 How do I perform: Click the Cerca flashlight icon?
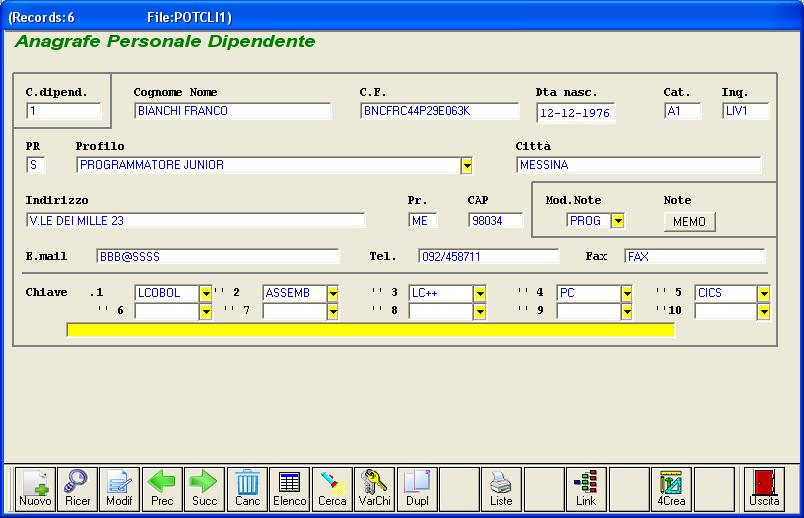pyautogui.click(x=332, y=489)
